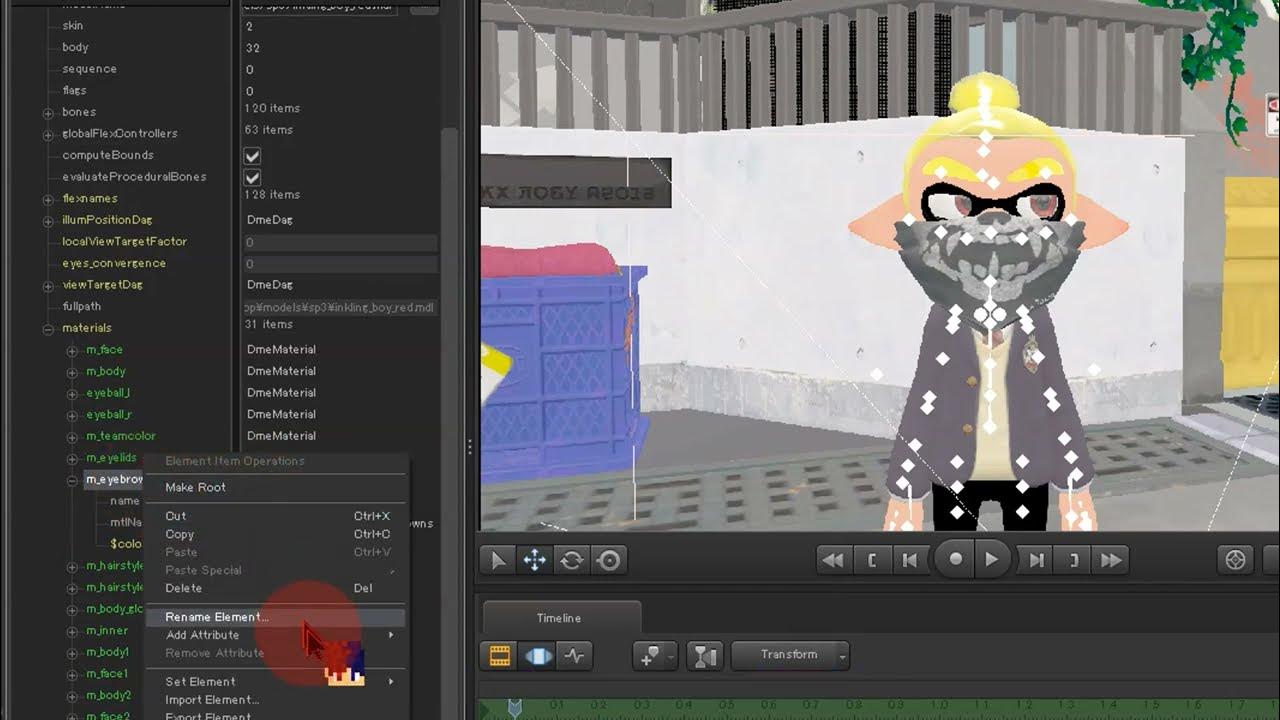Click the viewport target crosshair icon

tap(1236, 560)
